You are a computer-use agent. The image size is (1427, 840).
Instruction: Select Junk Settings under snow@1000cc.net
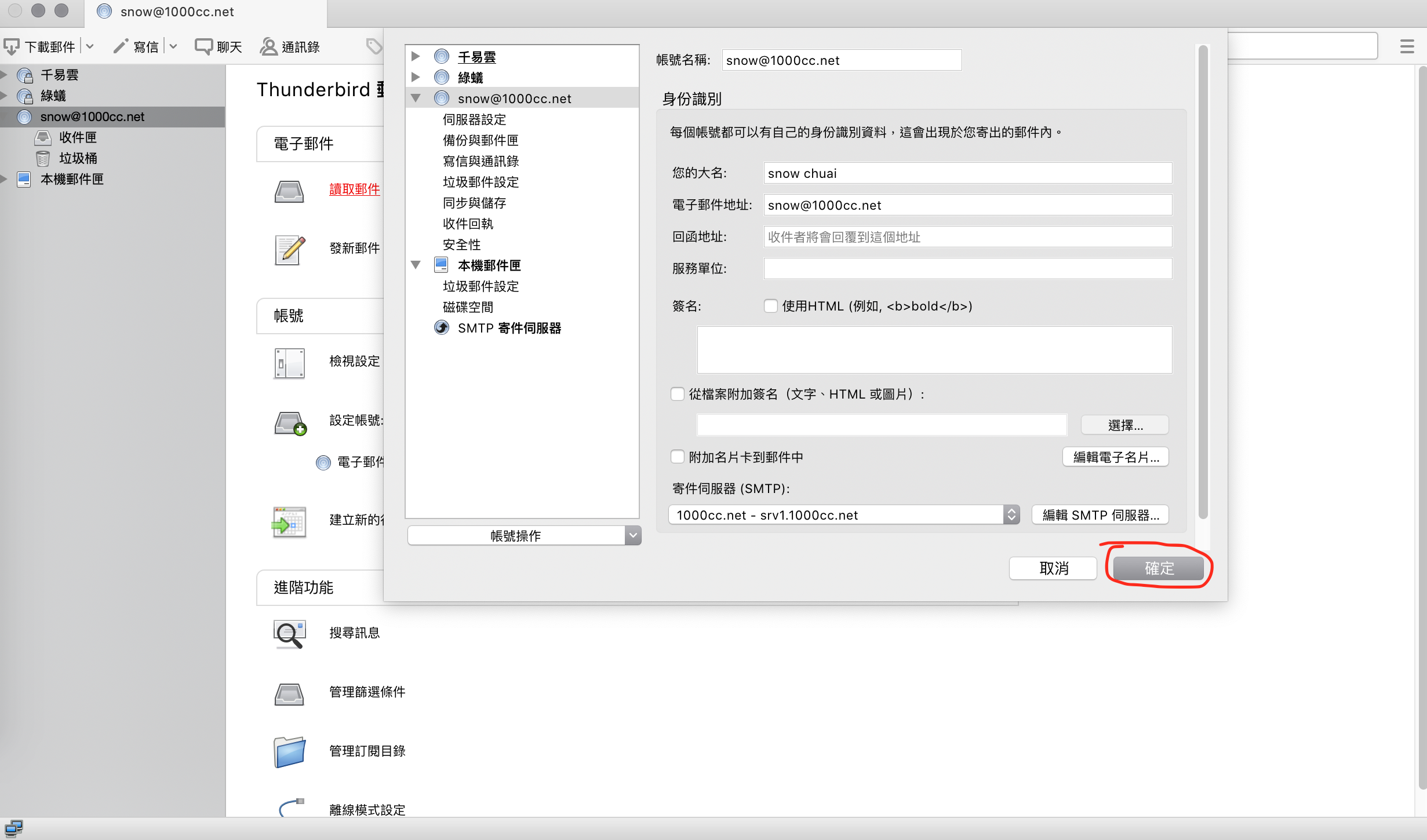click(x=480, y=182)
